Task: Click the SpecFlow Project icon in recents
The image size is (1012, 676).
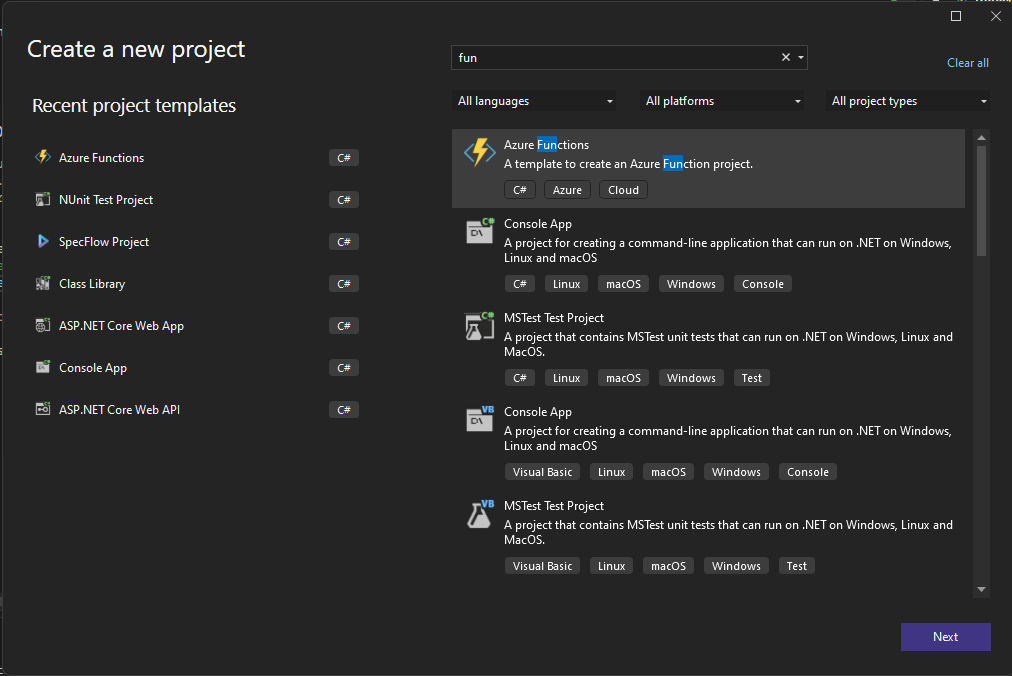Action: pyautogui.click(x=42, y=242)
